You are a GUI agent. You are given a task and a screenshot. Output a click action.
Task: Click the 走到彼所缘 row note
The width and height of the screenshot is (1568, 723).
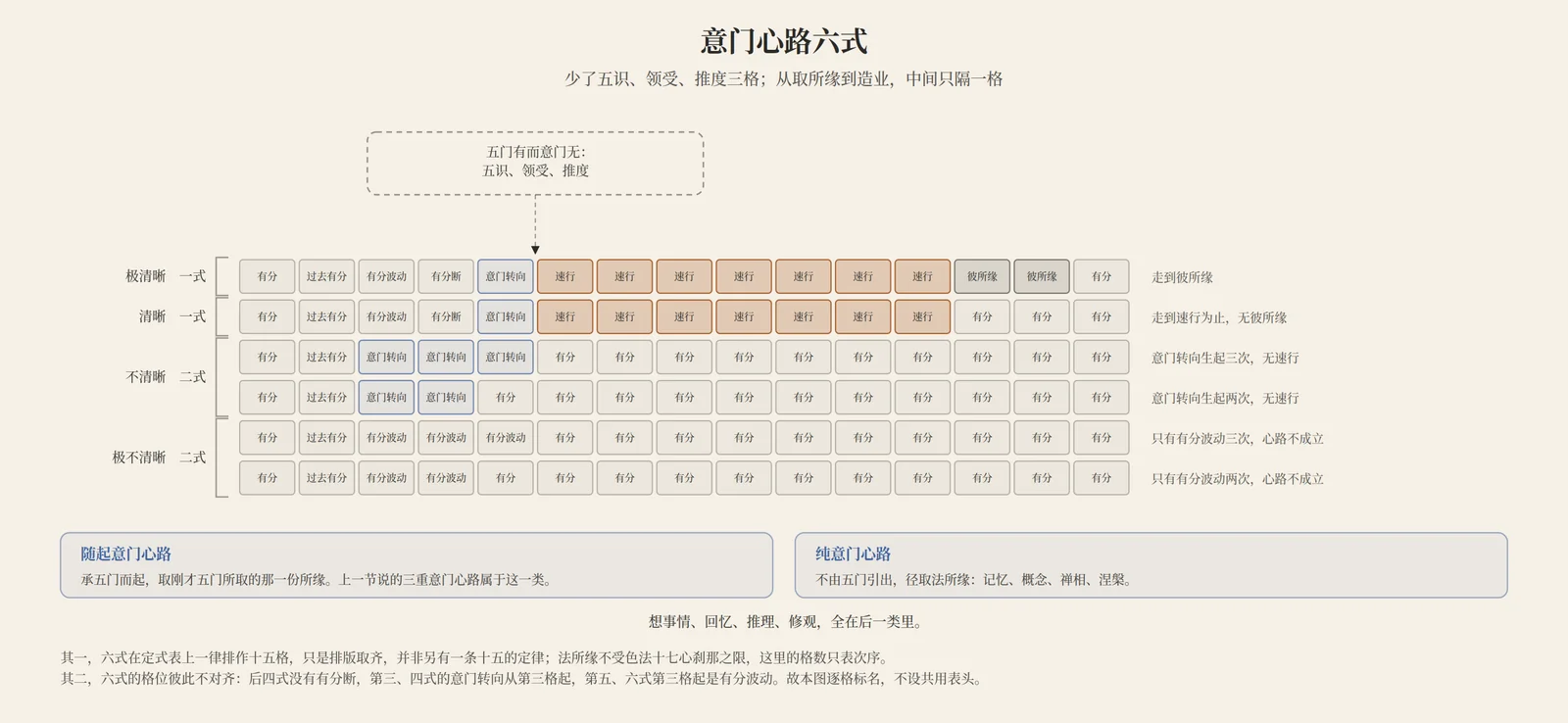click(1182, 277)
